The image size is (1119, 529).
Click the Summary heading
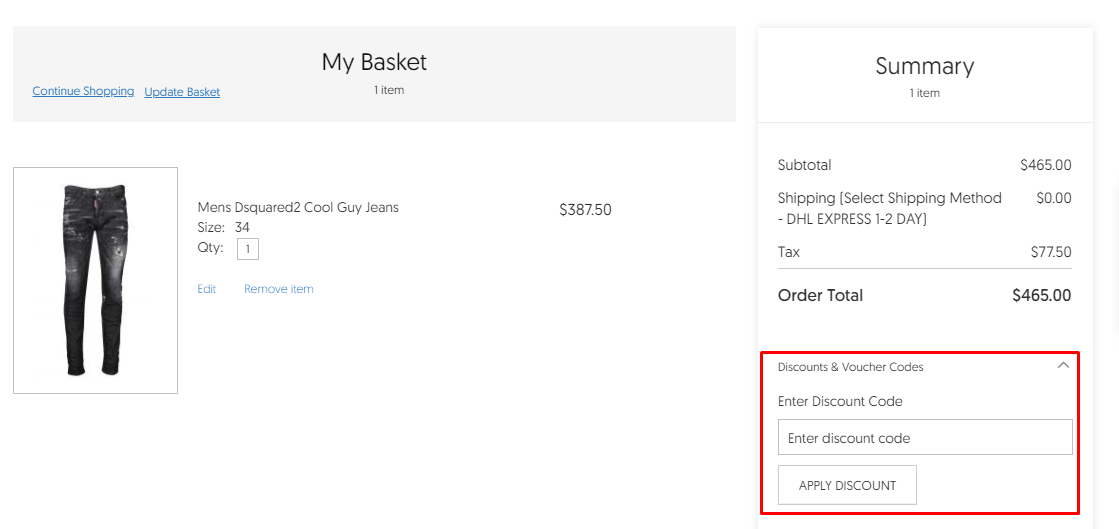pyautogui.click(x=924, y=66)
